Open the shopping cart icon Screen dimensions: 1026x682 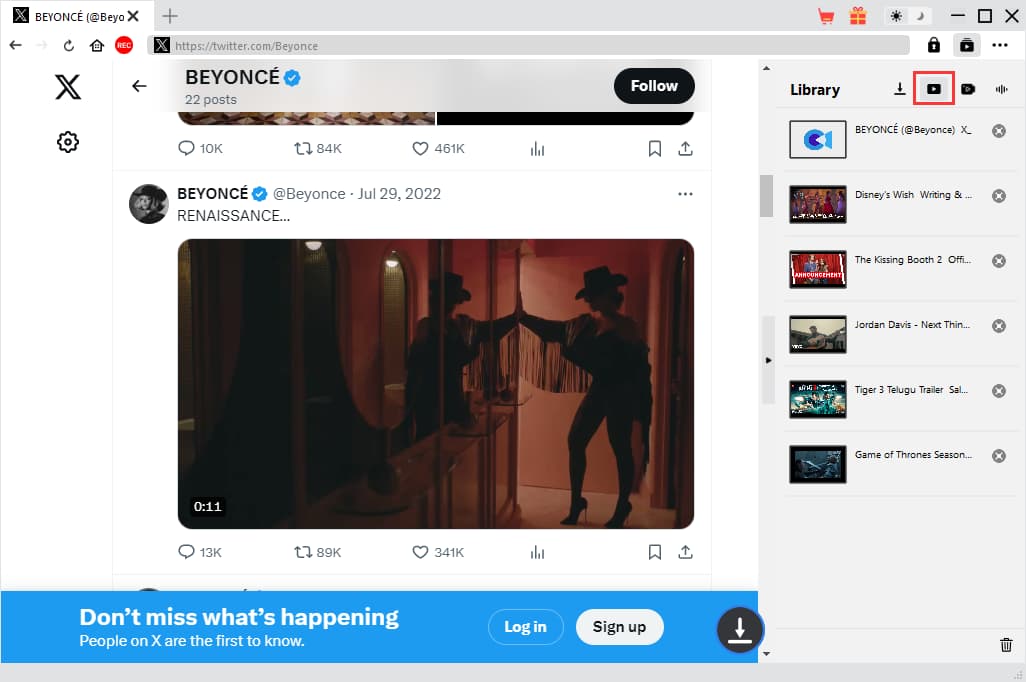pyautogui.click(x=826, y=16)
